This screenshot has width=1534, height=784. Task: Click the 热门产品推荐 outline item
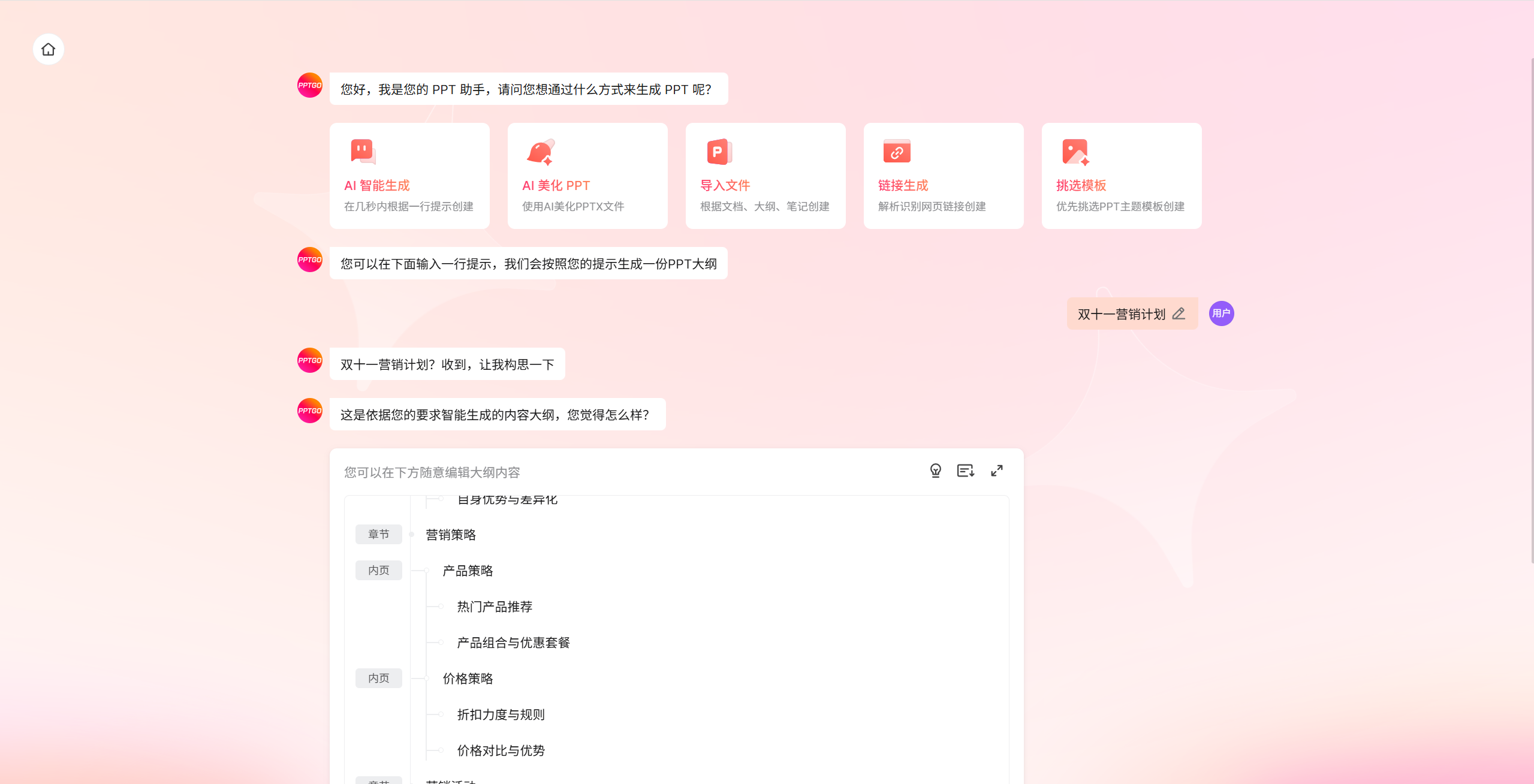coord(495,607)
